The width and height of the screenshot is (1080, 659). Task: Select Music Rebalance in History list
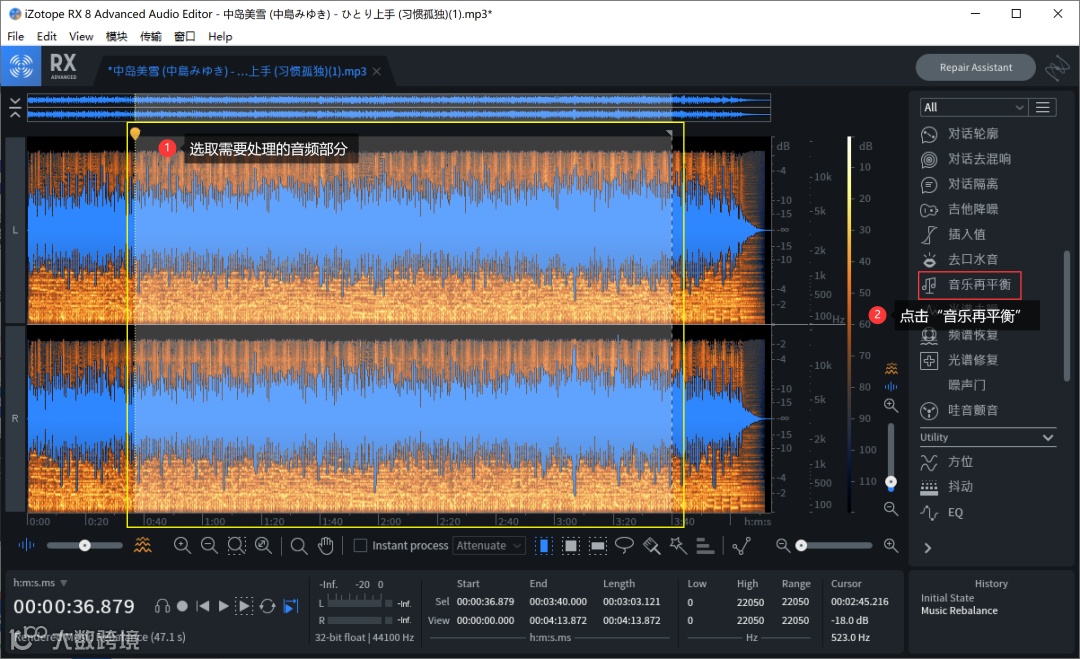(x=959, y=611)
